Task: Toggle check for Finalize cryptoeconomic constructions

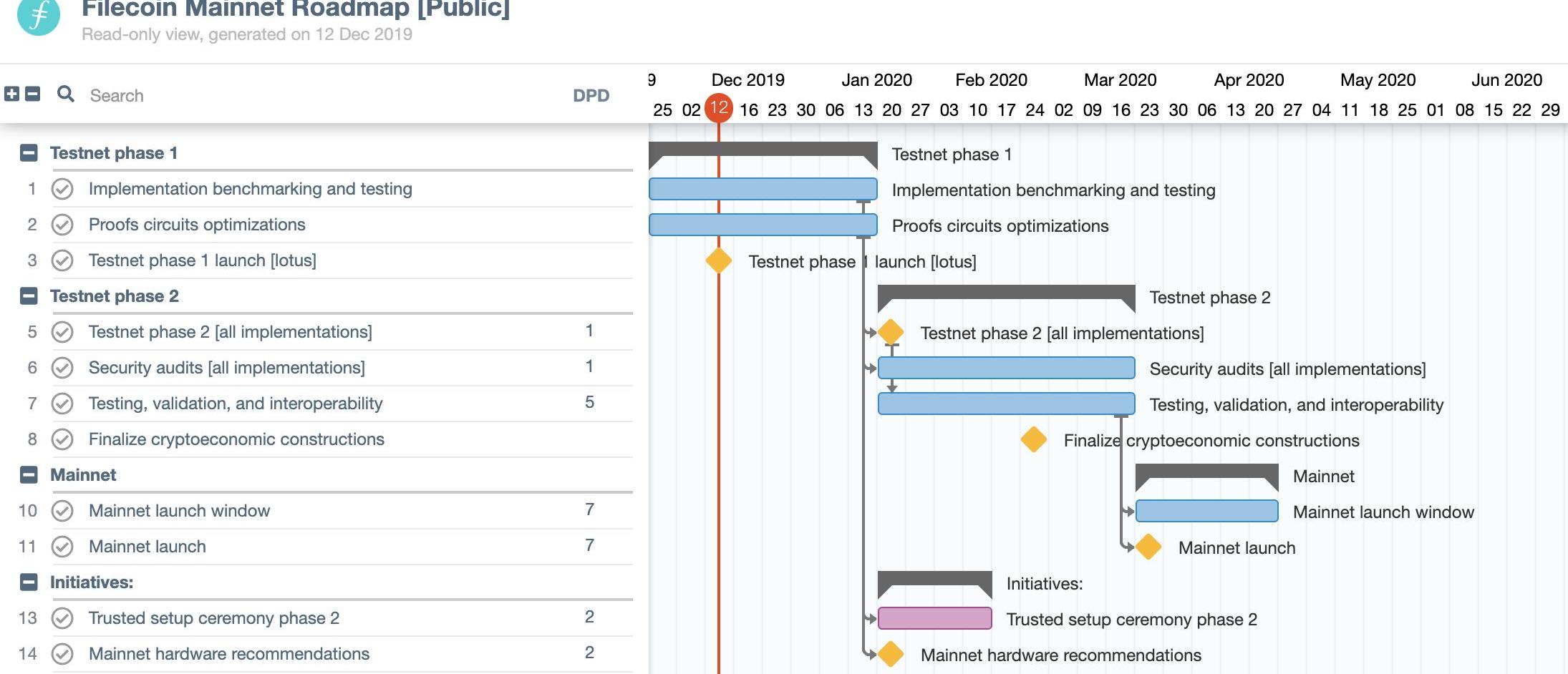Action: pyautogui.click(x=62, y=439)
